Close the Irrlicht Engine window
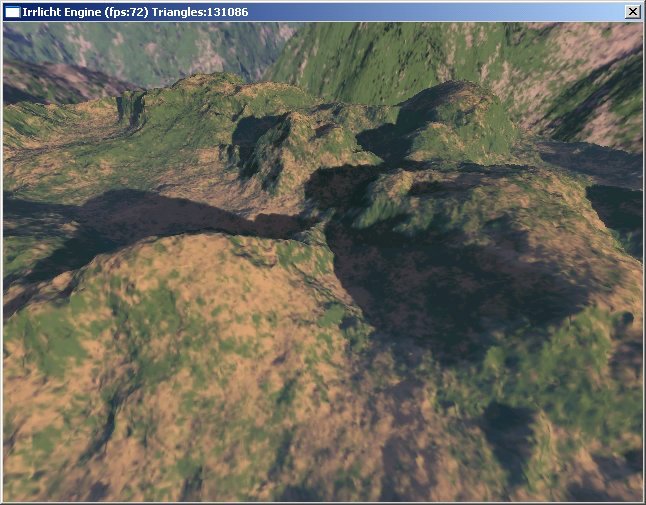The width and height of the screenshot is (646, 505). point(632,11)
